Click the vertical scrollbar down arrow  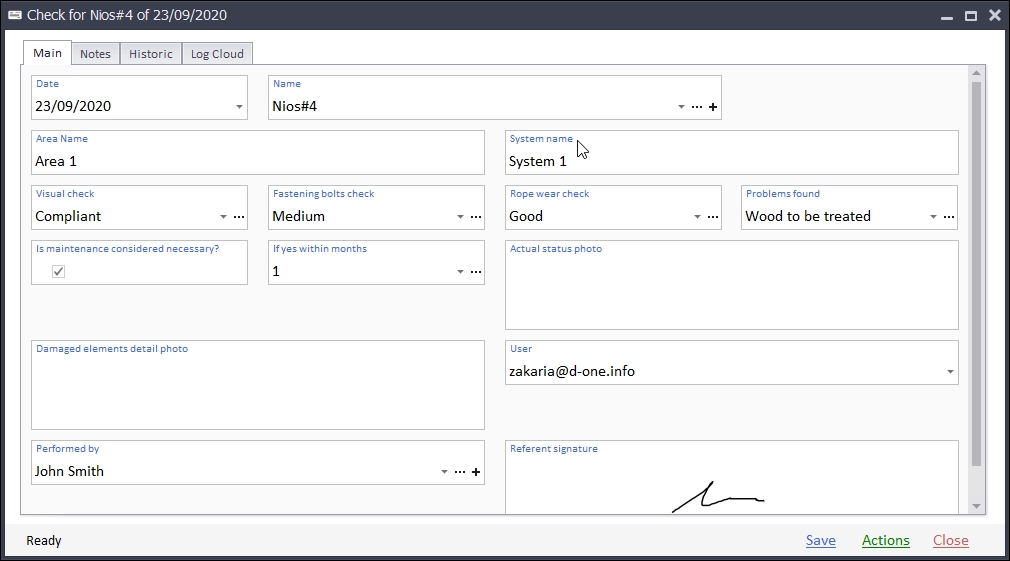pyautogui.click(x=977, y=507)
